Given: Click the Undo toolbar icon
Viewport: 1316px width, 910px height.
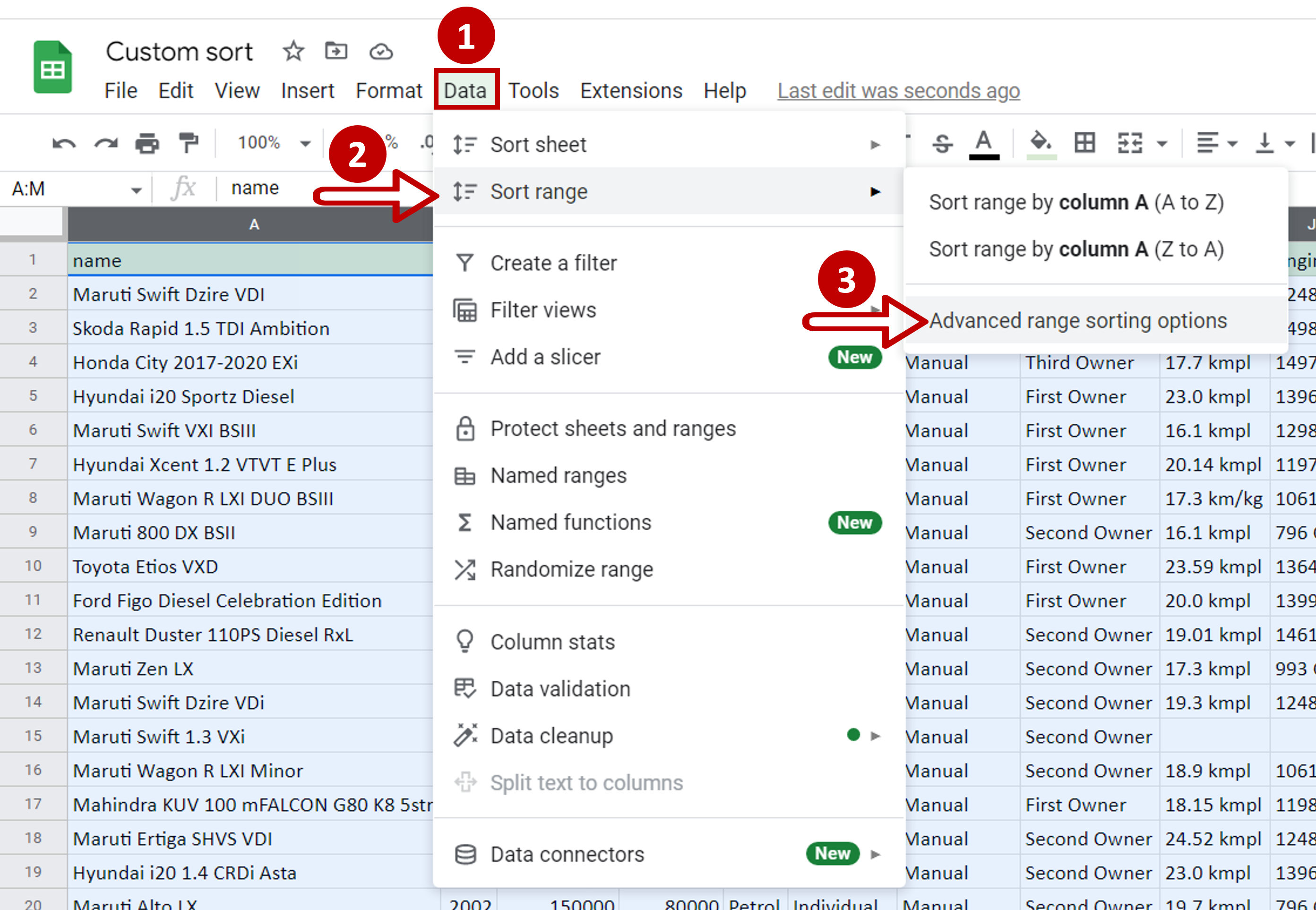Looking at the screenshot, I should (64, 143).
